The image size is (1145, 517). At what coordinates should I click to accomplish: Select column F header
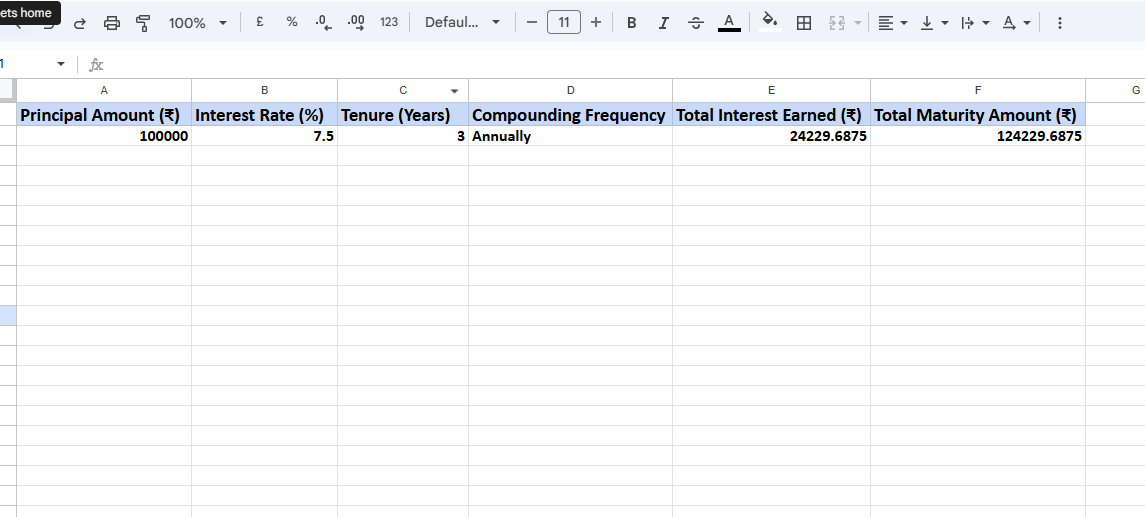pos(978,91)
